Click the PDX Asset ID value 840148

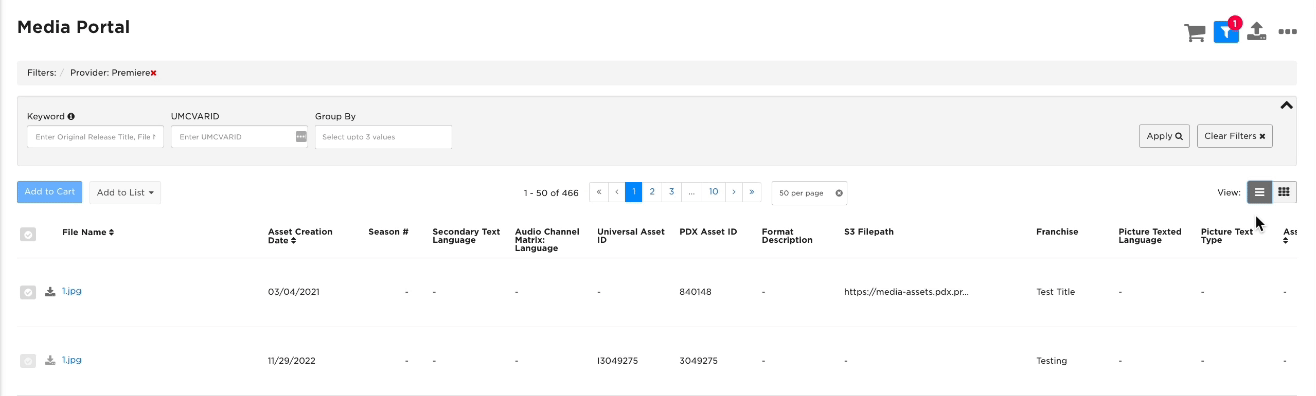point(695,292)
